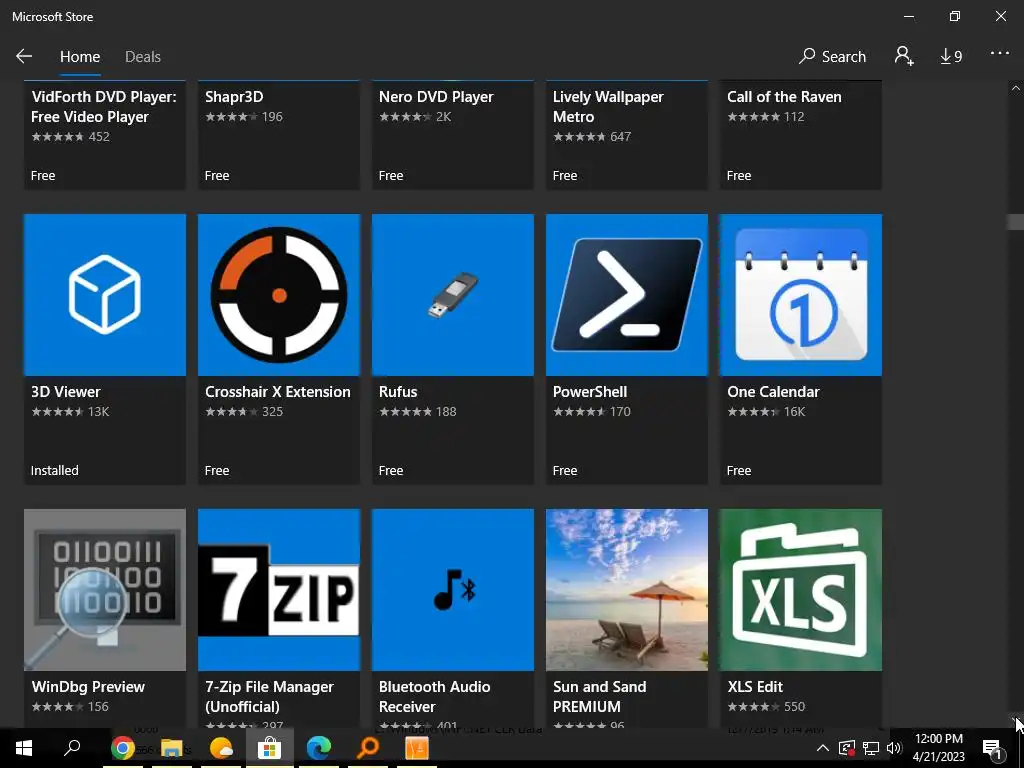Open the Deals tab

(142, 57)
